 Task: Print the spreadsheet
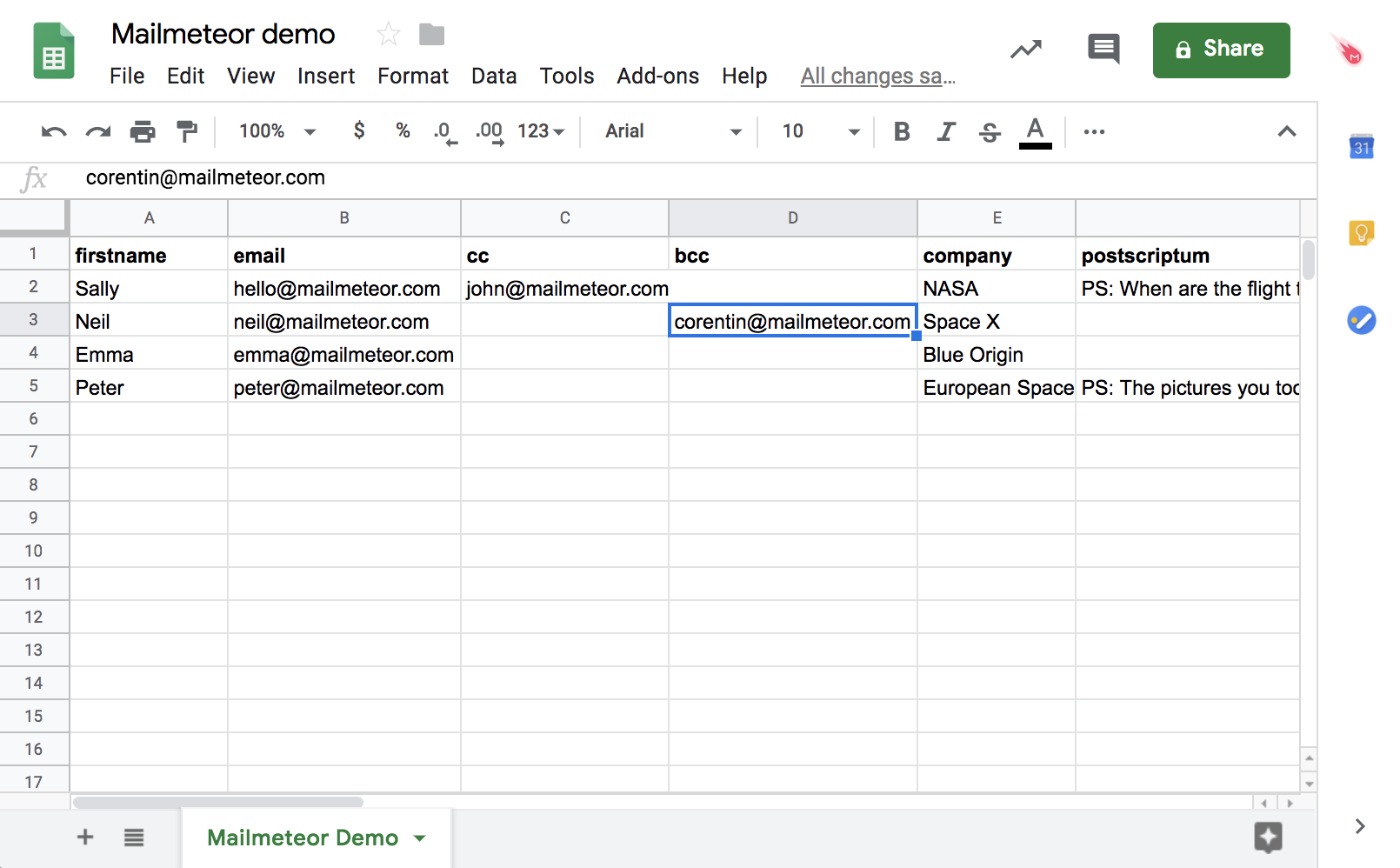(143, 131)
